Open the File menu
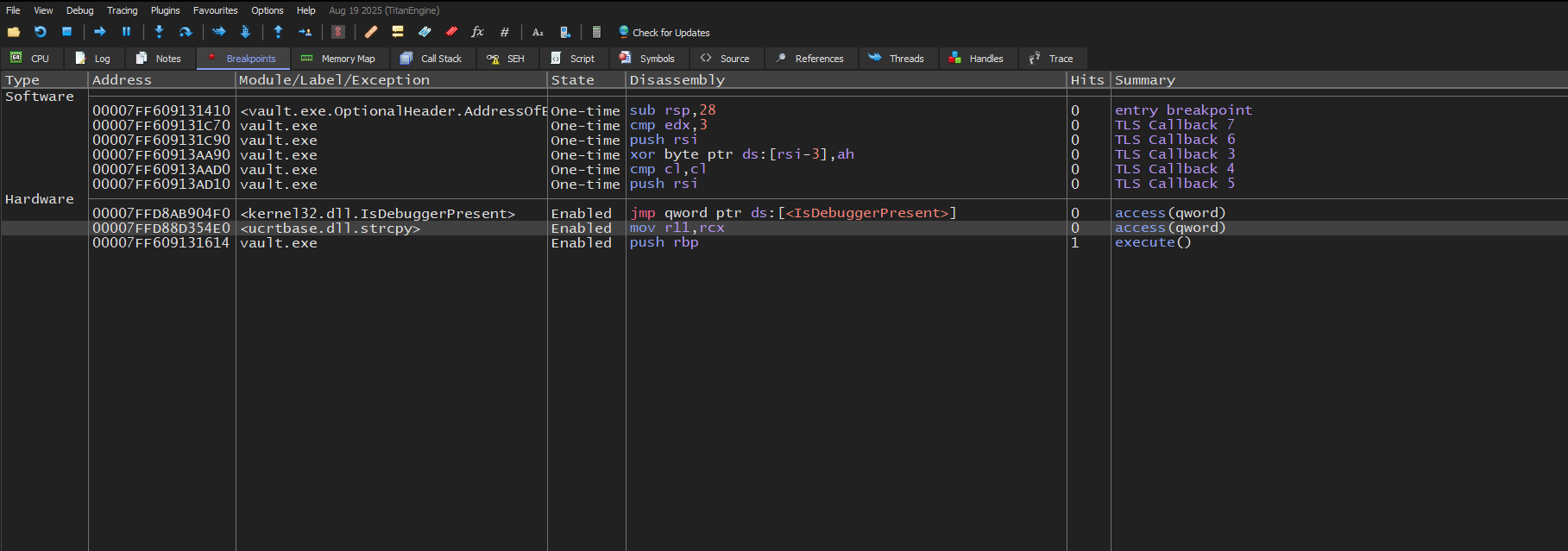The height and width of the screenshot is (551, 1568). pyautogui.click(x=13, y=10)
